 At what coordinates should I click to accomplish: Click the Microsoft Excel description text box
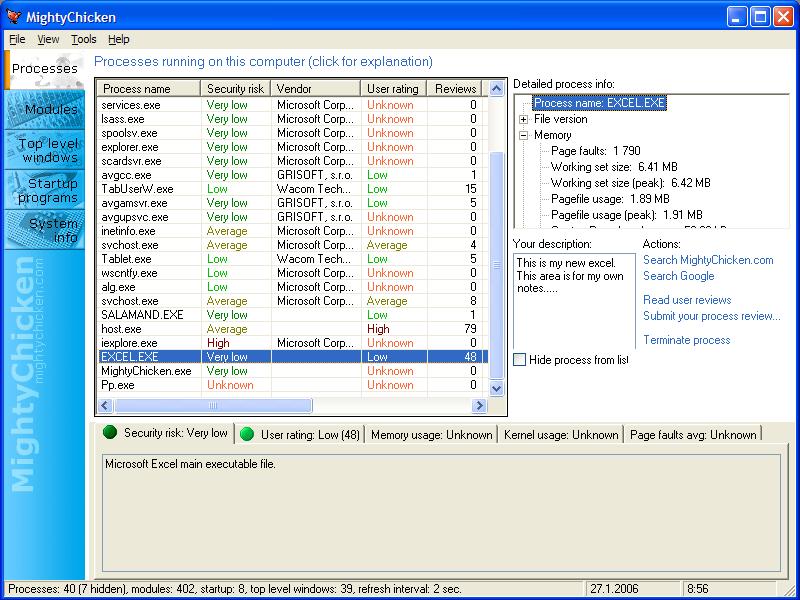pyautogui.click(x=441, y=513)
